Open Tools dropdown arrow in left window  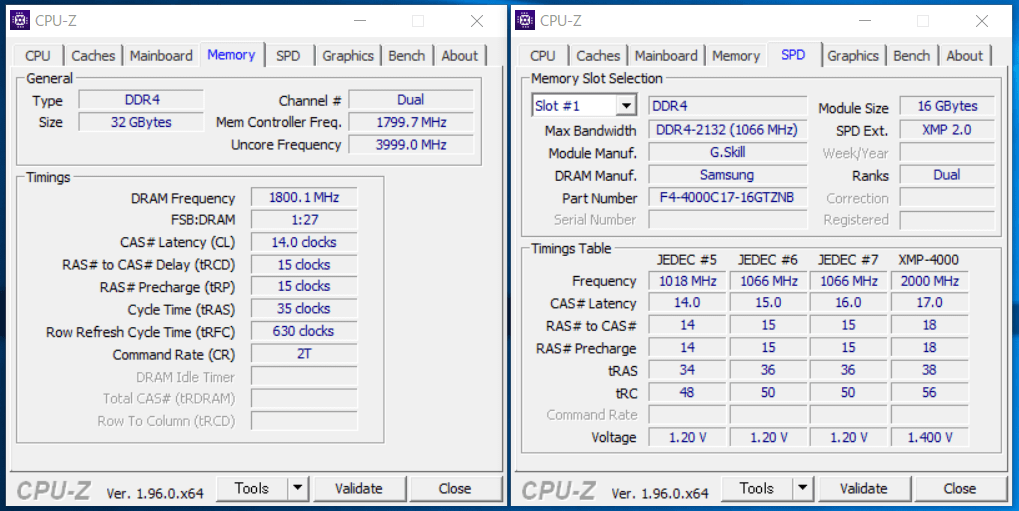click(x=298, y=488)
